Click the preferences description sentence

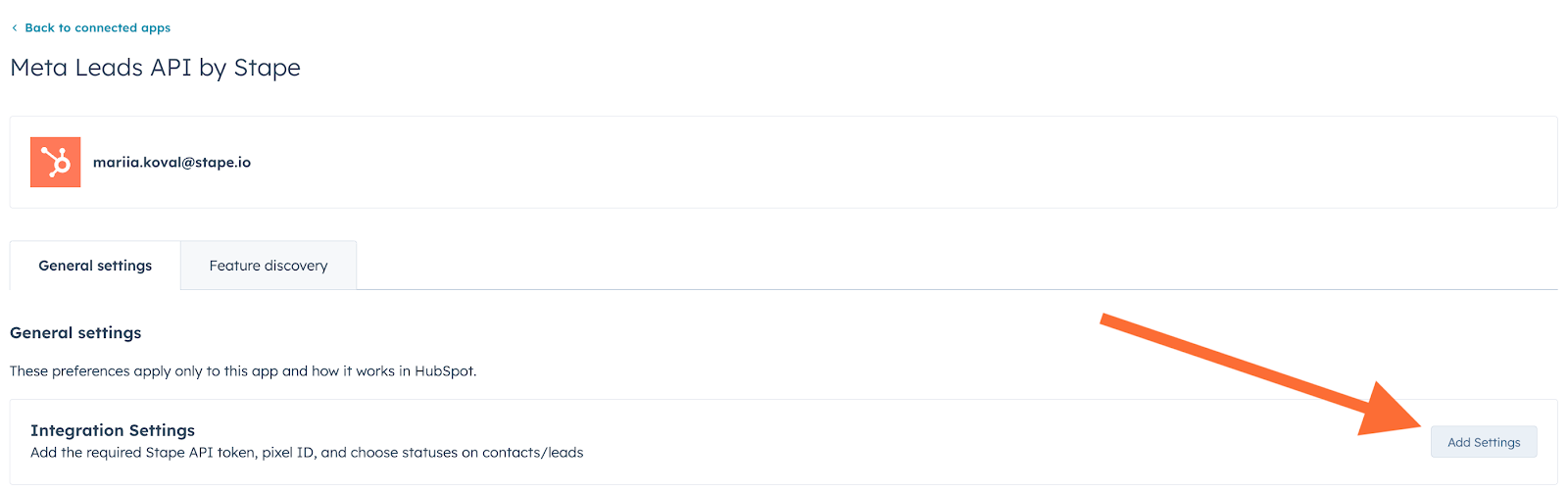point(243,371)
